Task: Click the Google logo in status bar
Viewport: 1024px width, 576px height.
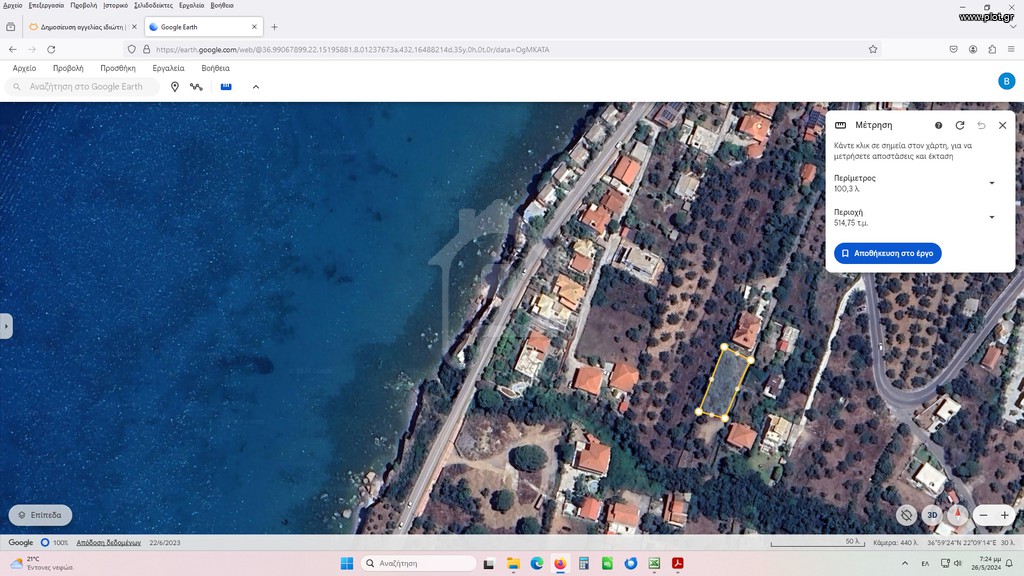Action: pyautogui.click(x=20, y=543)
